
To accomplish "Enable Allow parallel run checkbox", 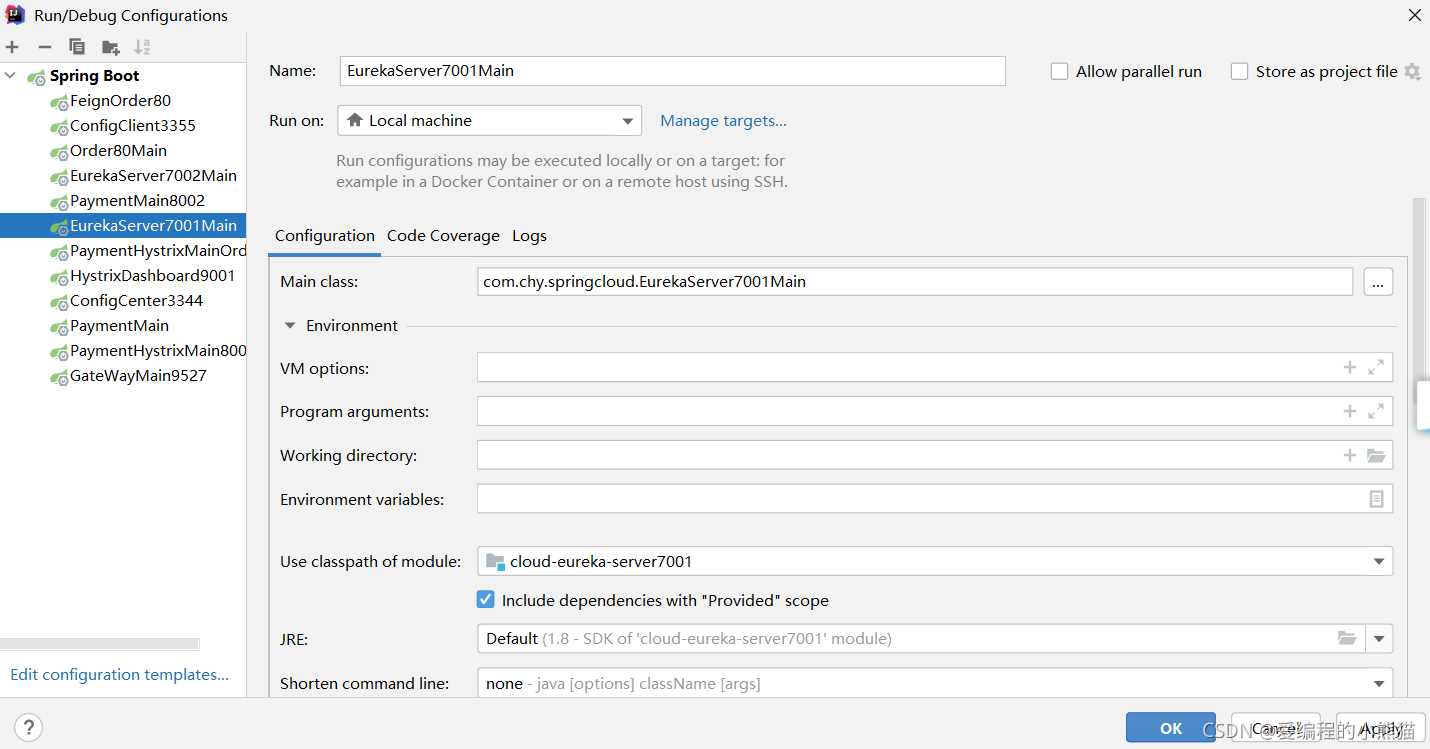I will (x=1060, y=72).
